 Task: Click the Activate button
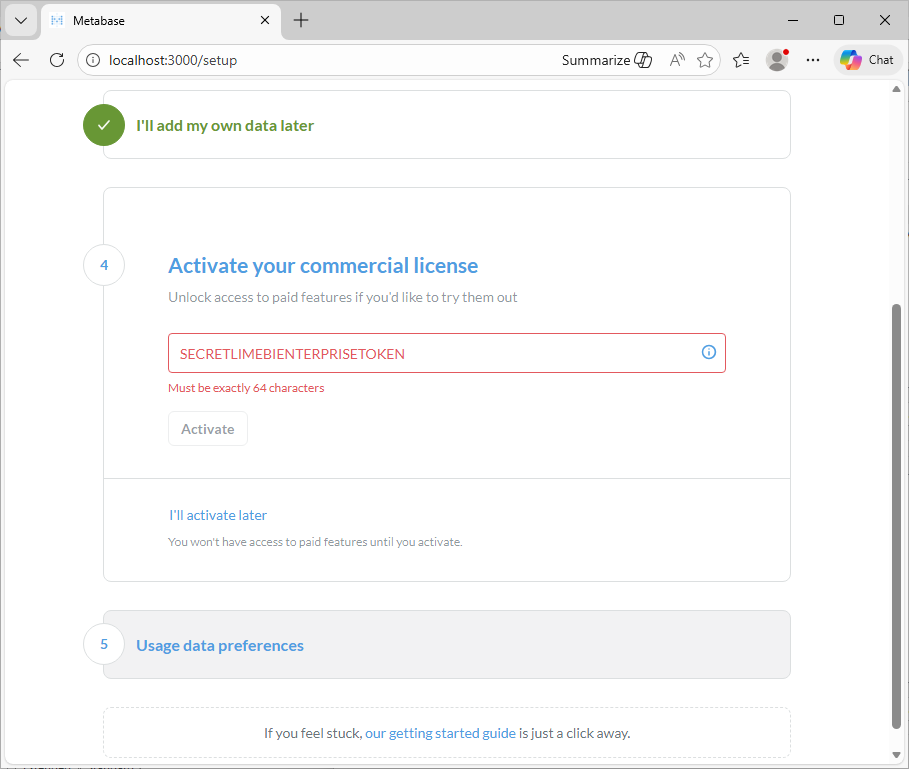coord(208,429)
